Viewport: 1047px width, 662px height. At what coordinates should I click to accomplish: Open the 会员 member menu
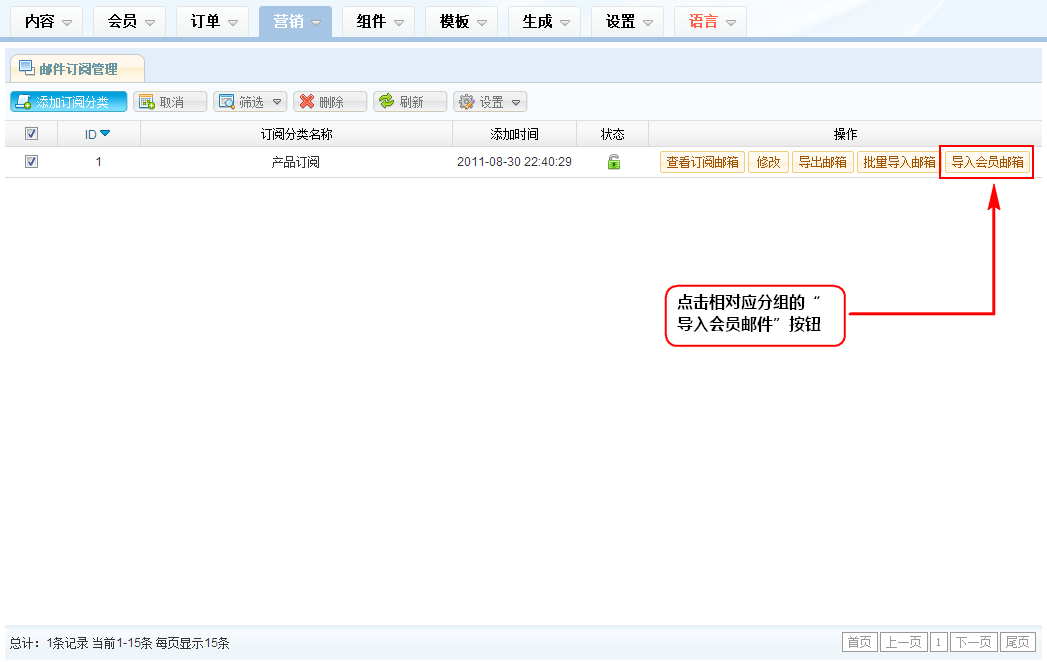click(129, 21)
